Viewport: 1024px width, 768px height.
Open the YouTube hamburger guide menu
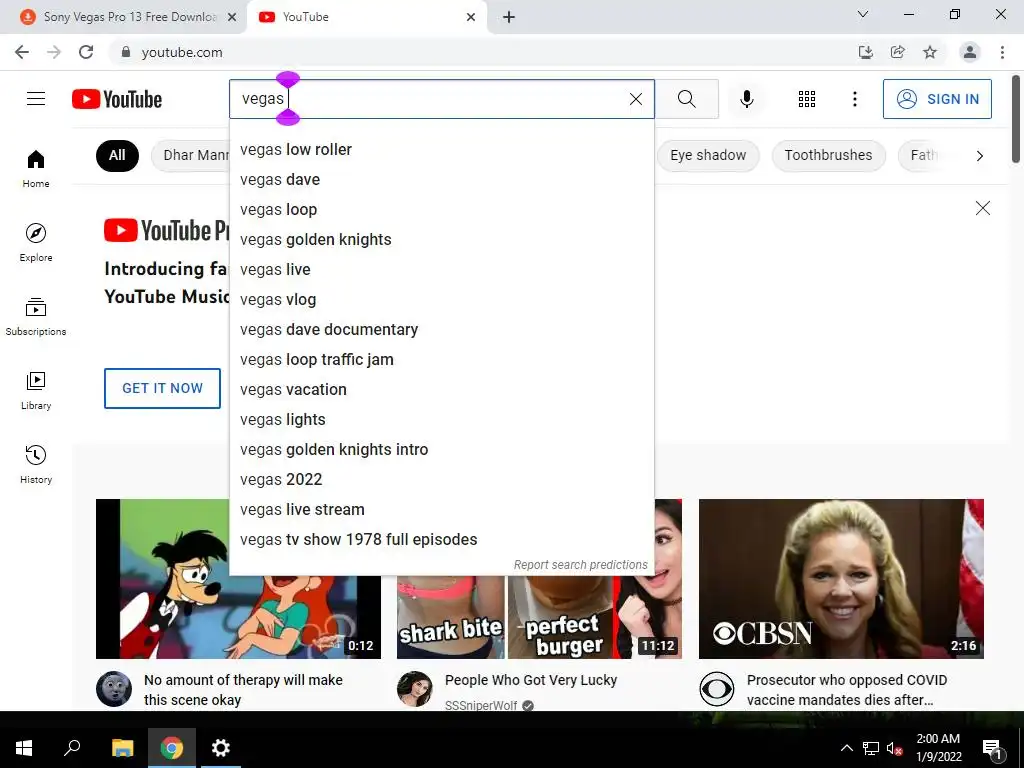(36, 99)
